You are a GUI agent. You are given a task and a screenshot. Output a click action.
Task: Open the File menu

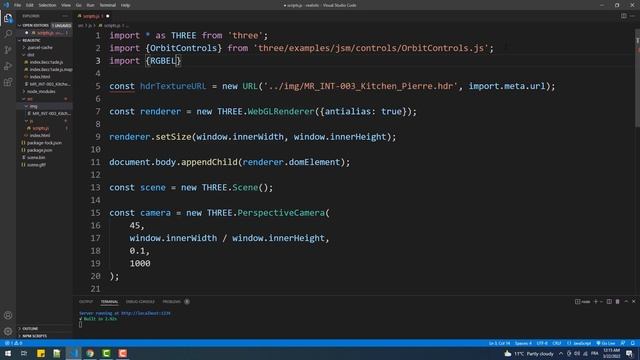[x=17, y=5]
